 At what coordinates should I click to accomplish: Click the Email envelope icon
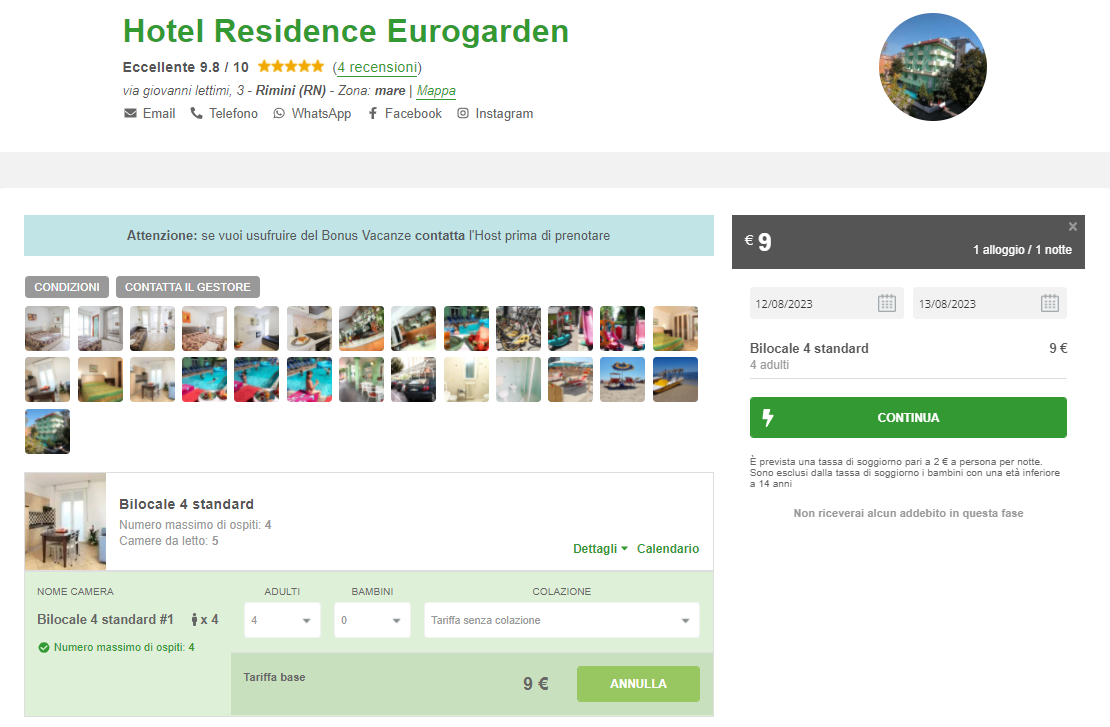pos(130,113)
